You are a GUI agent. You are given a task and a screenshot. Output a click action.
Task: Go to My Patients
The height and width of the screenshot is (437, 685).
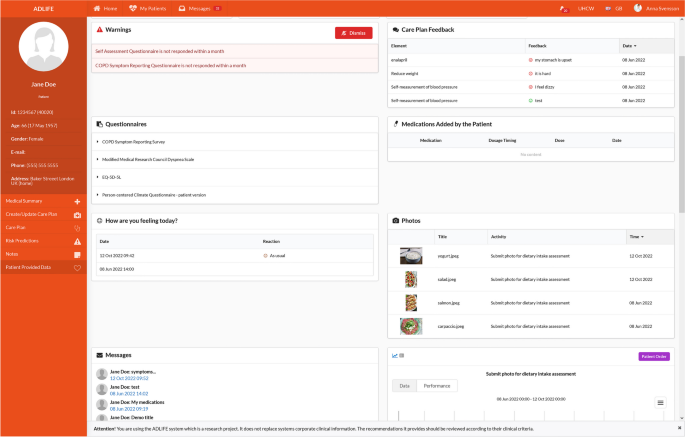(x=149, y=8)
